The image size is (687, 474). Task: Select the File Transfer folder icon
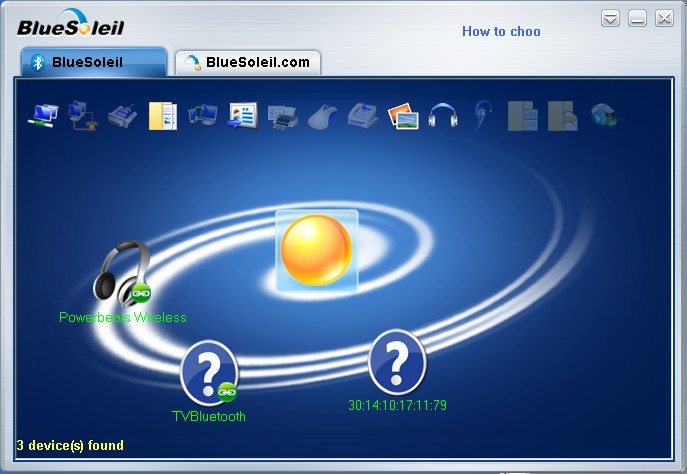point(163,116)
